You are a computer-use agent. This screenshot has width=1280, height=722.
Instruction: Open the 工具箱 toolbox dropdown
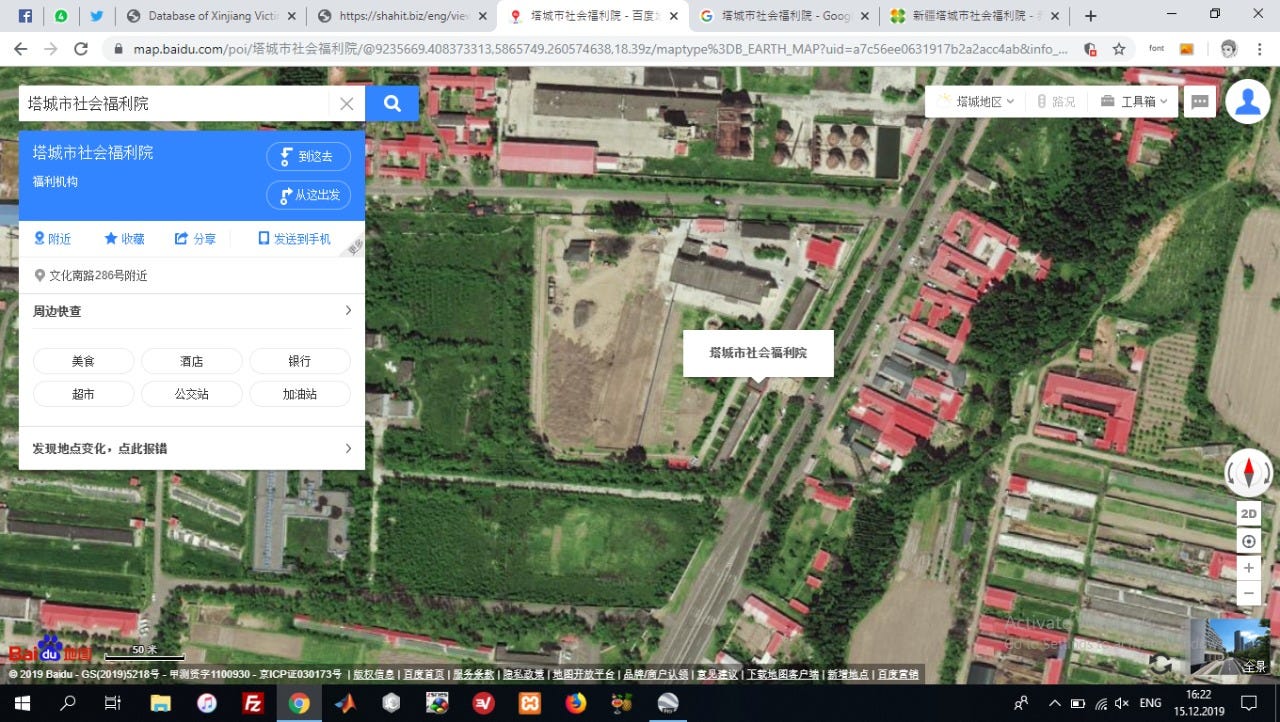1134,102
